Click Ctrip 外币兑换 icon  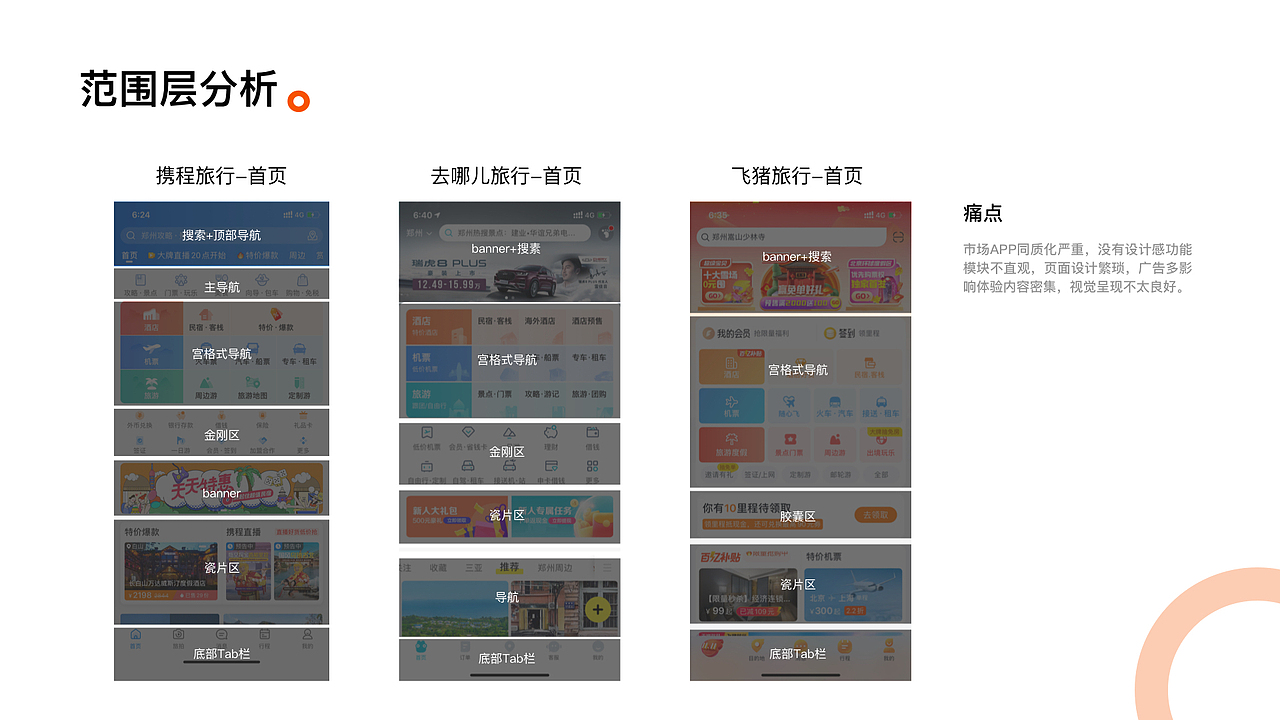(x=140, y=418)
